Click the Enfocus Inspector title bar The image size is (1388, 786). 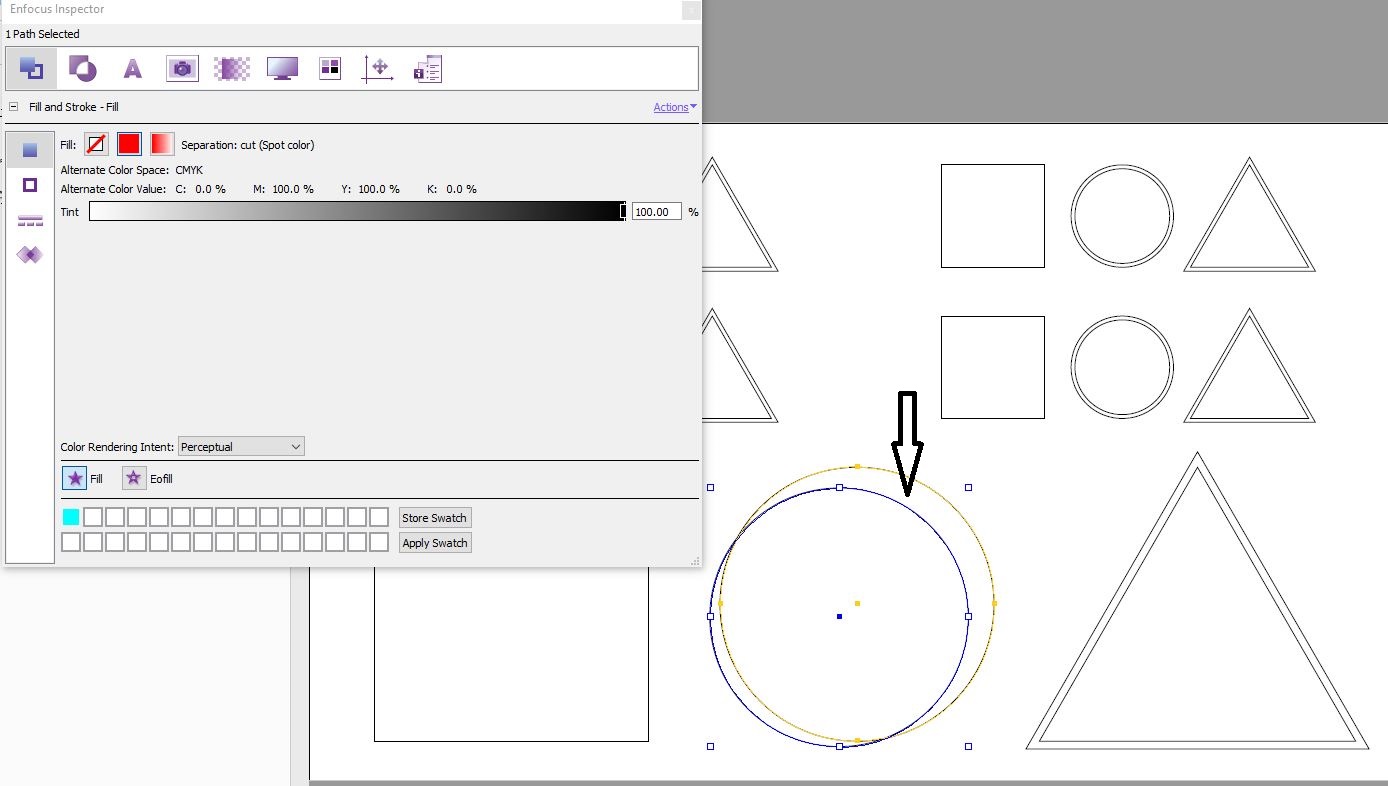tap(340, 10)
